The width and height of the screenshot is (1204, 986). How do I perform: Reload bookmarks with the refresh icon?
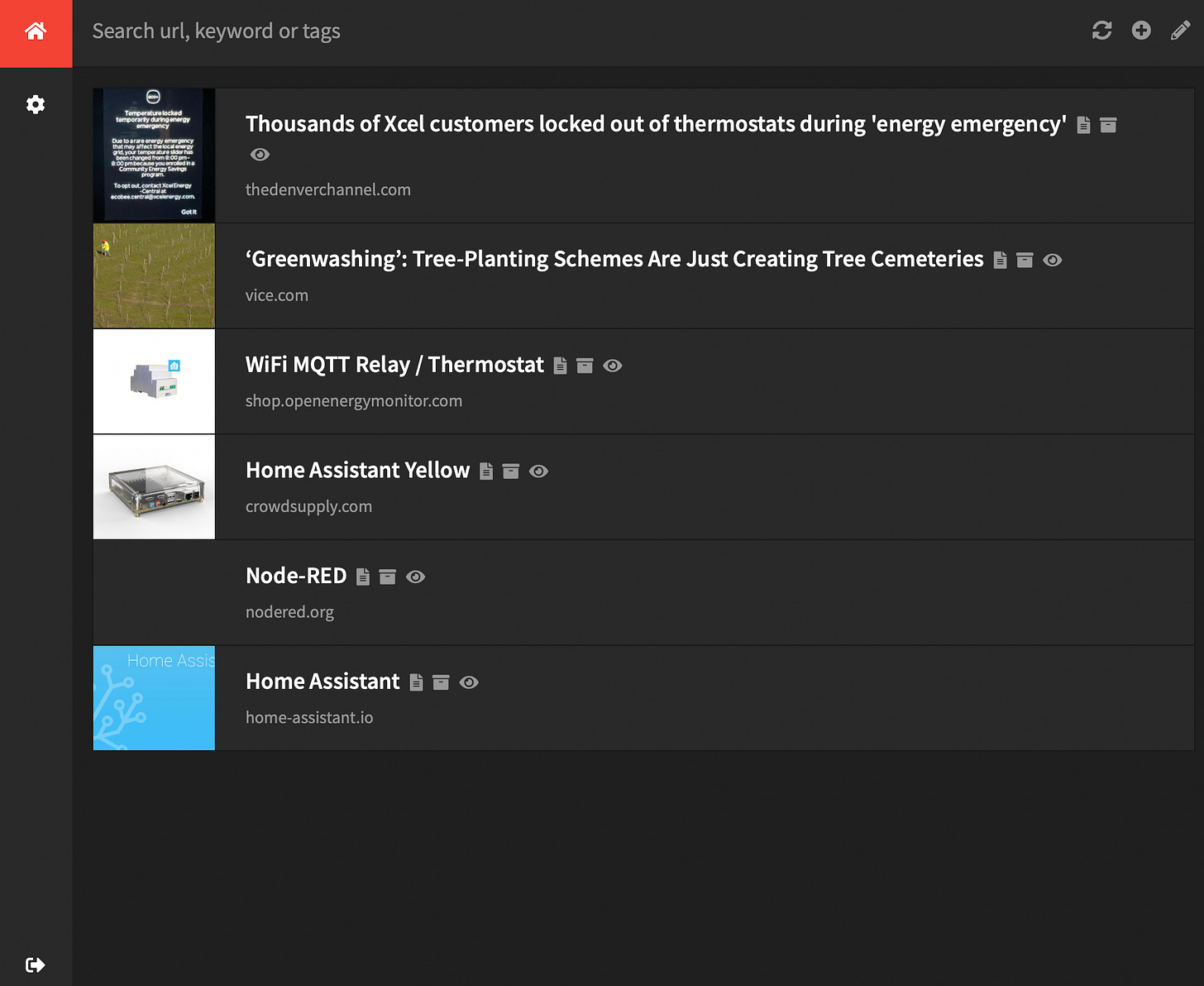[1101, 31]
